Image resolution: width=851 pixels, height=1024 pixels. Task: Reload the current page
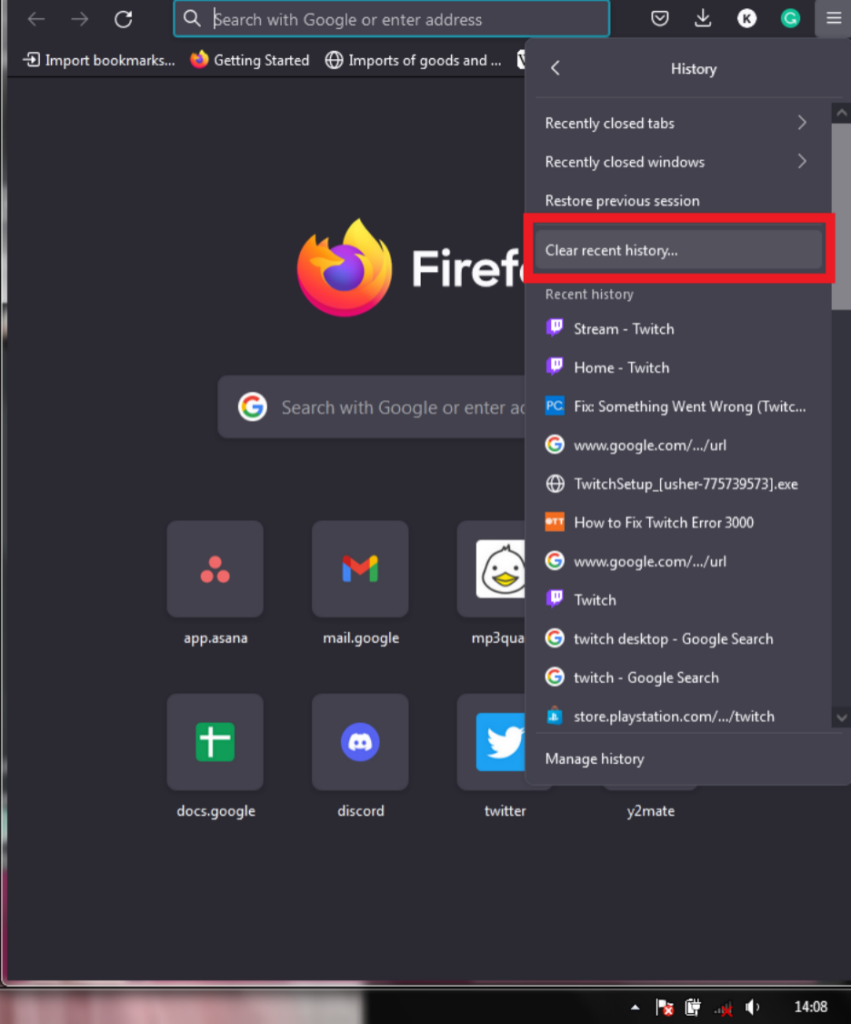click(123, 19)
